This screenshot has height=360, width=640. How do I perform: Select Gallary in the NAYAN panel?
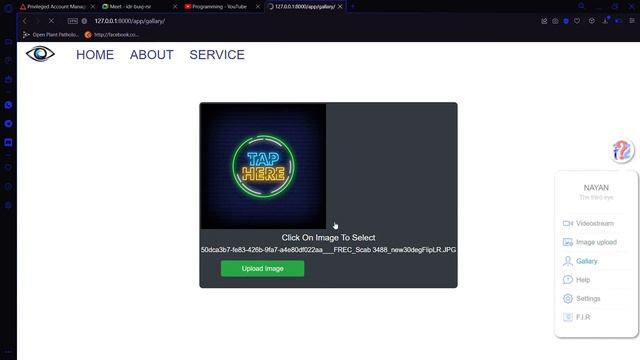587,261
